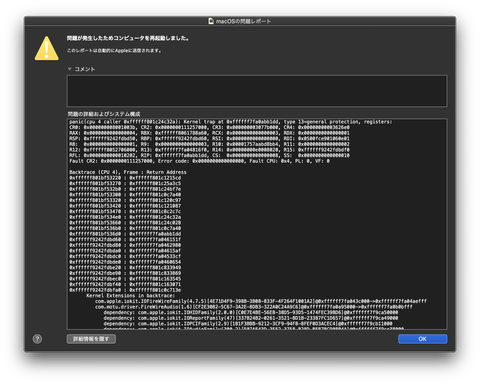Click the document icon in the title bar
Screen dimensions: 480x384
[211, 21]
